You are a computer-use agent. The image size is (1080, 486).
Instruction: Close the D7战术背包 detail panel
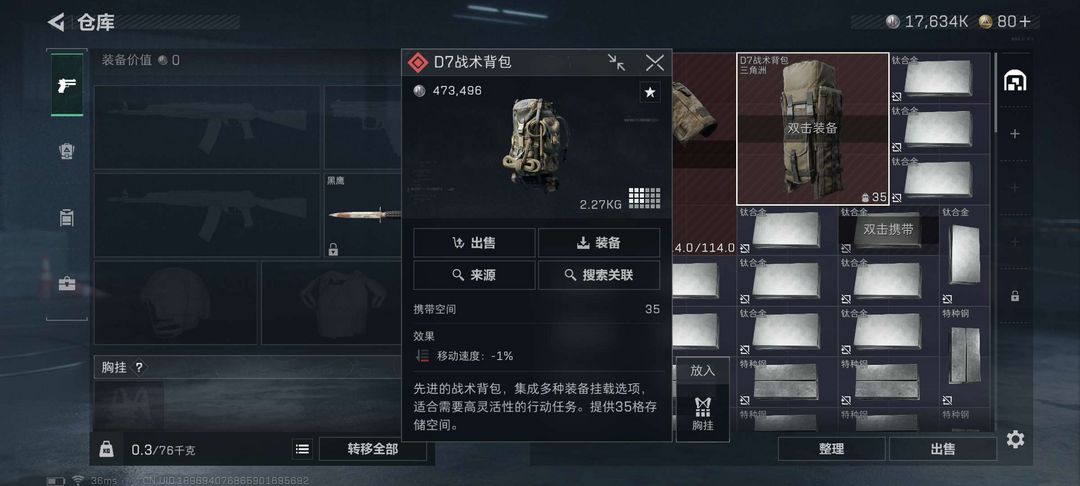[654, 63]
